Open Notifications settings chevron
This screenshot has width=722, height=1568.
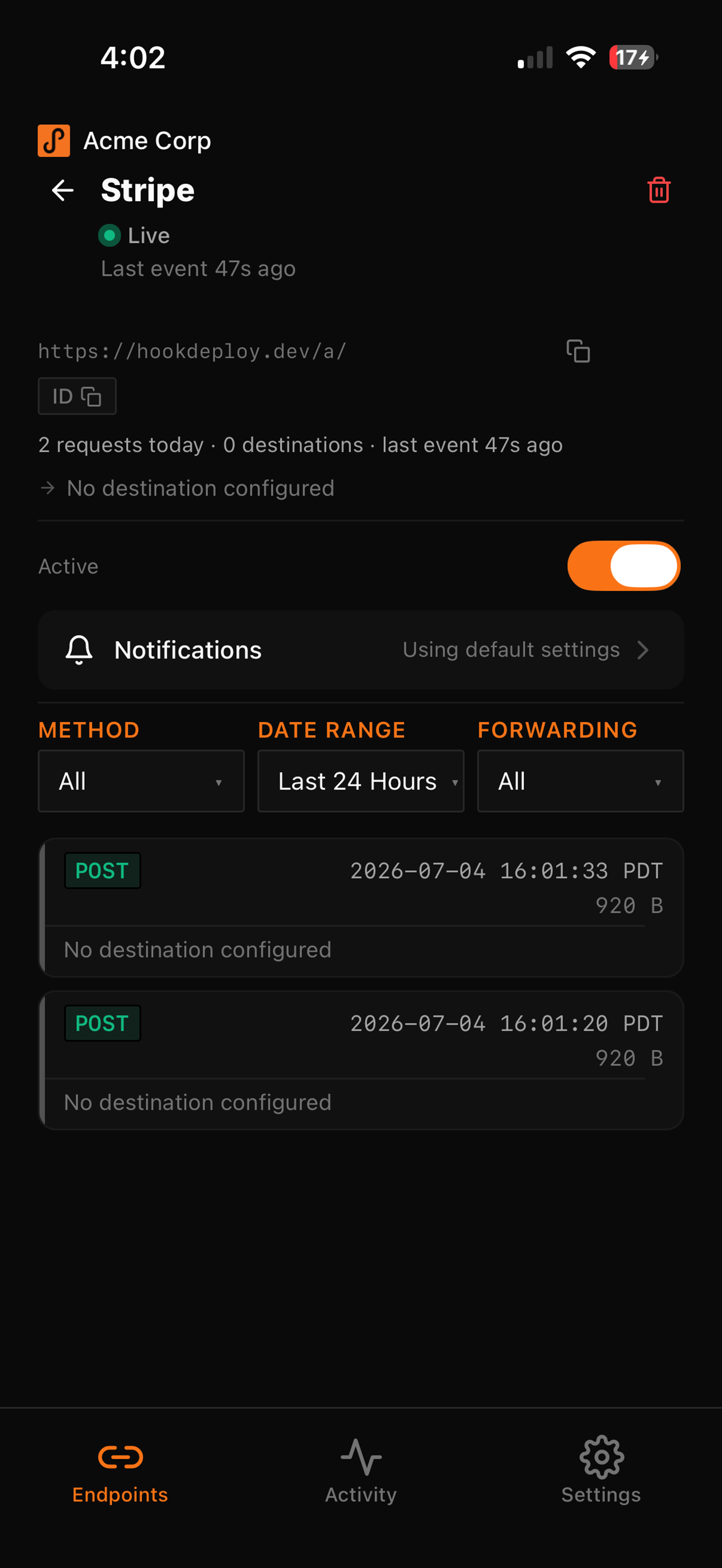(x=643, y=649)
